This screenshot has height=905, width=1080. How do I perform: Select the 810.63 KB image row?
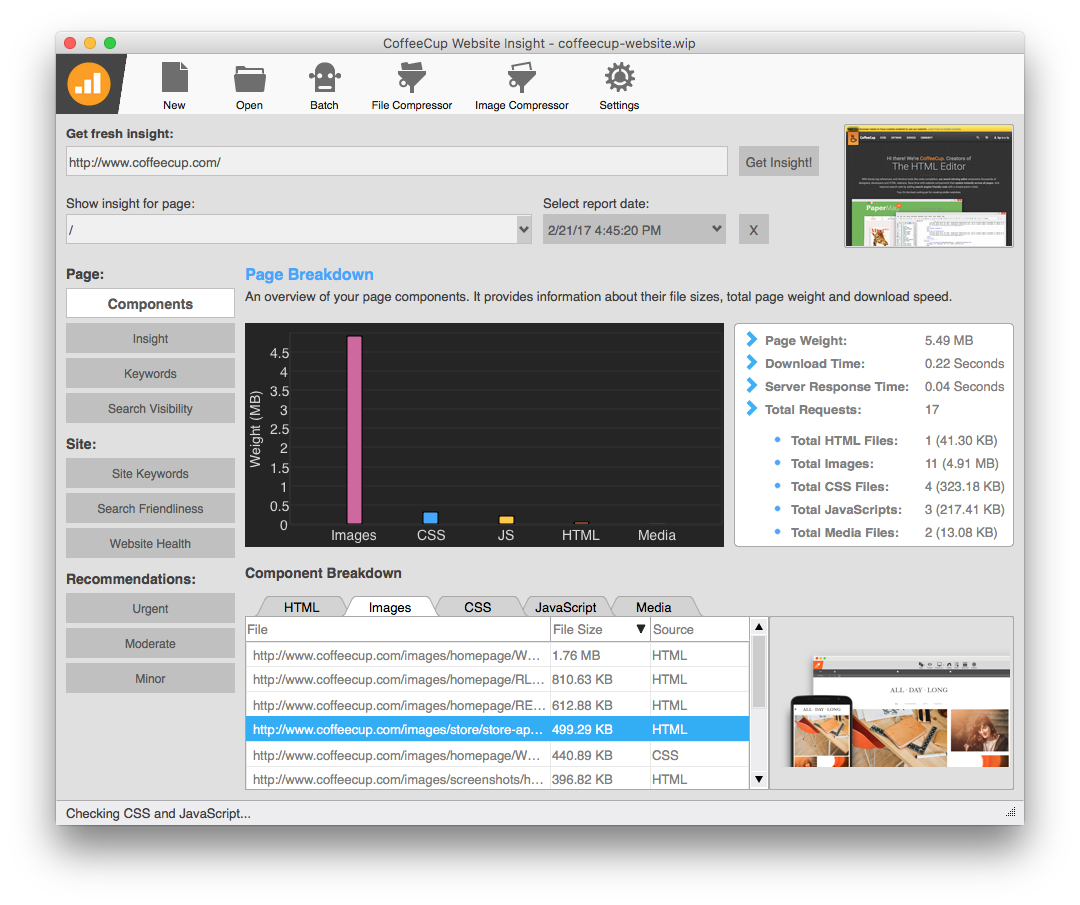pos(497,680)
